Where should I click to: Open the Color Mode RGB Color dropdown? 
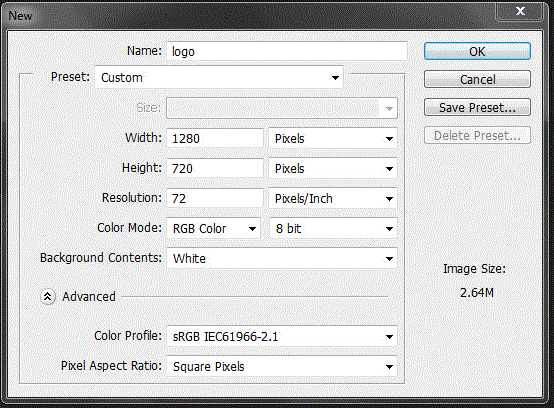213,229
